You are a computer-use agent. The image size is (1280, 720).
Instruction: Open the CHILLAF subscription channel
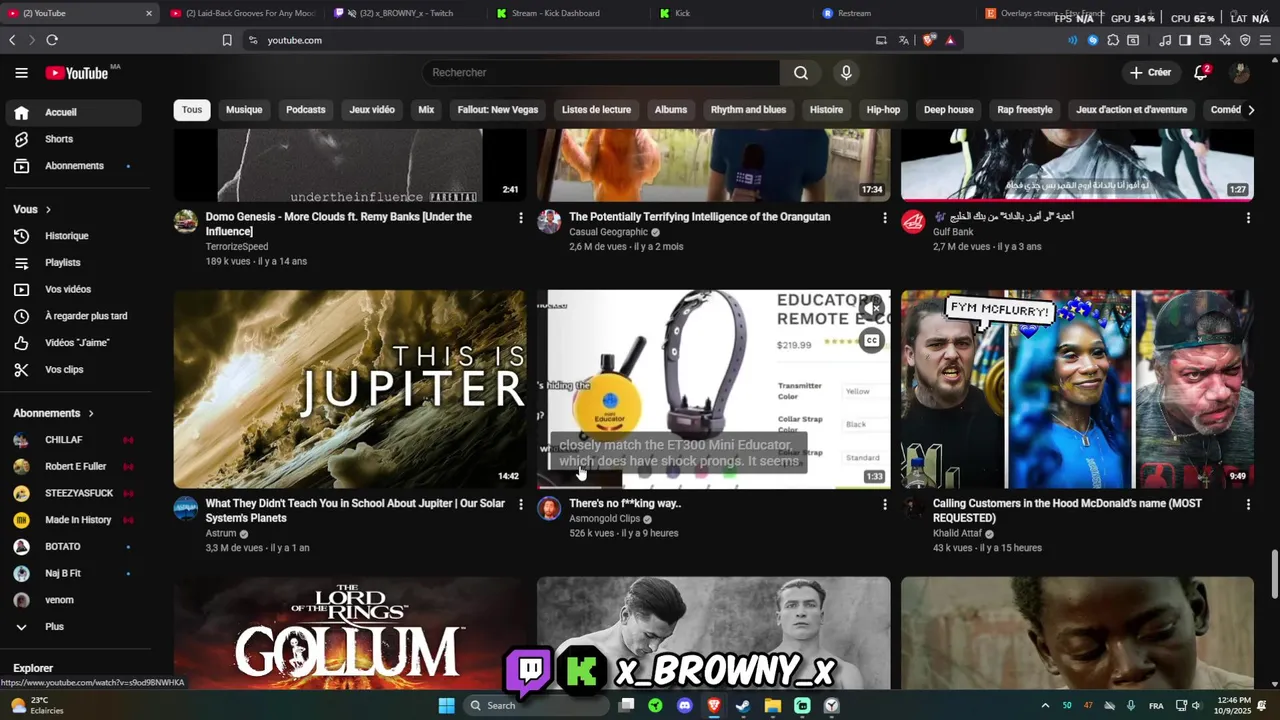(74, 440)
